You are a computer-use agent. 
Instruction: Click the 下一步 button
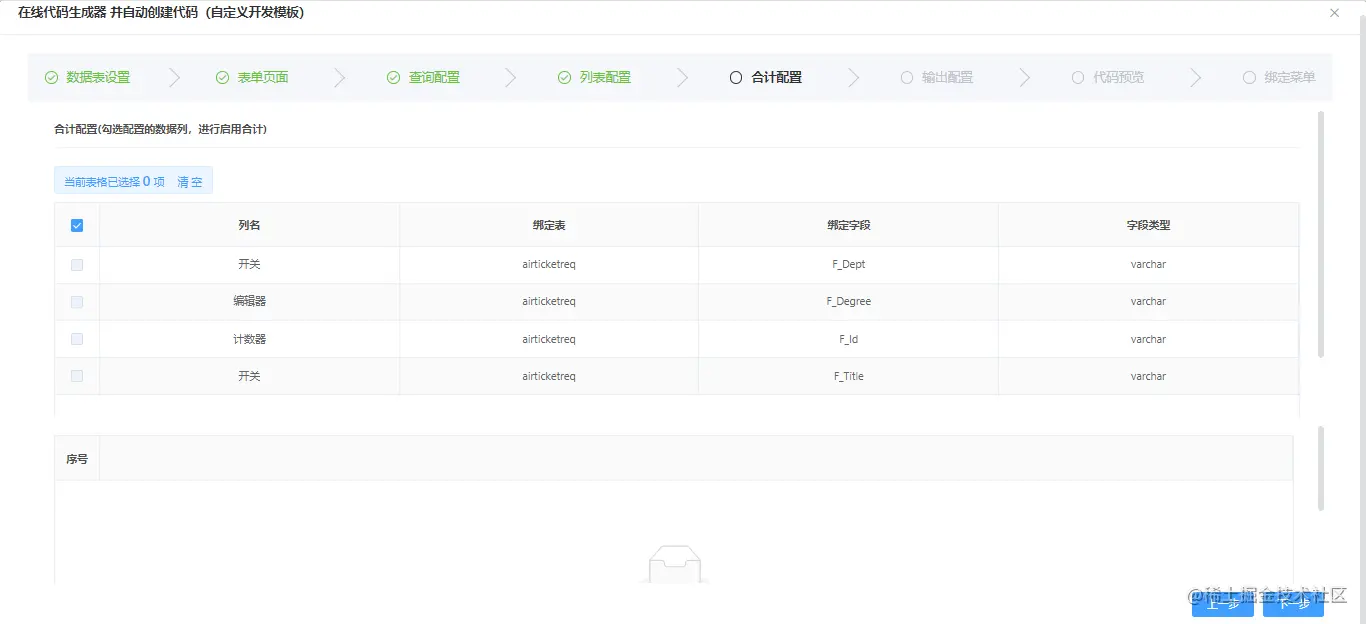[1293, 603]
